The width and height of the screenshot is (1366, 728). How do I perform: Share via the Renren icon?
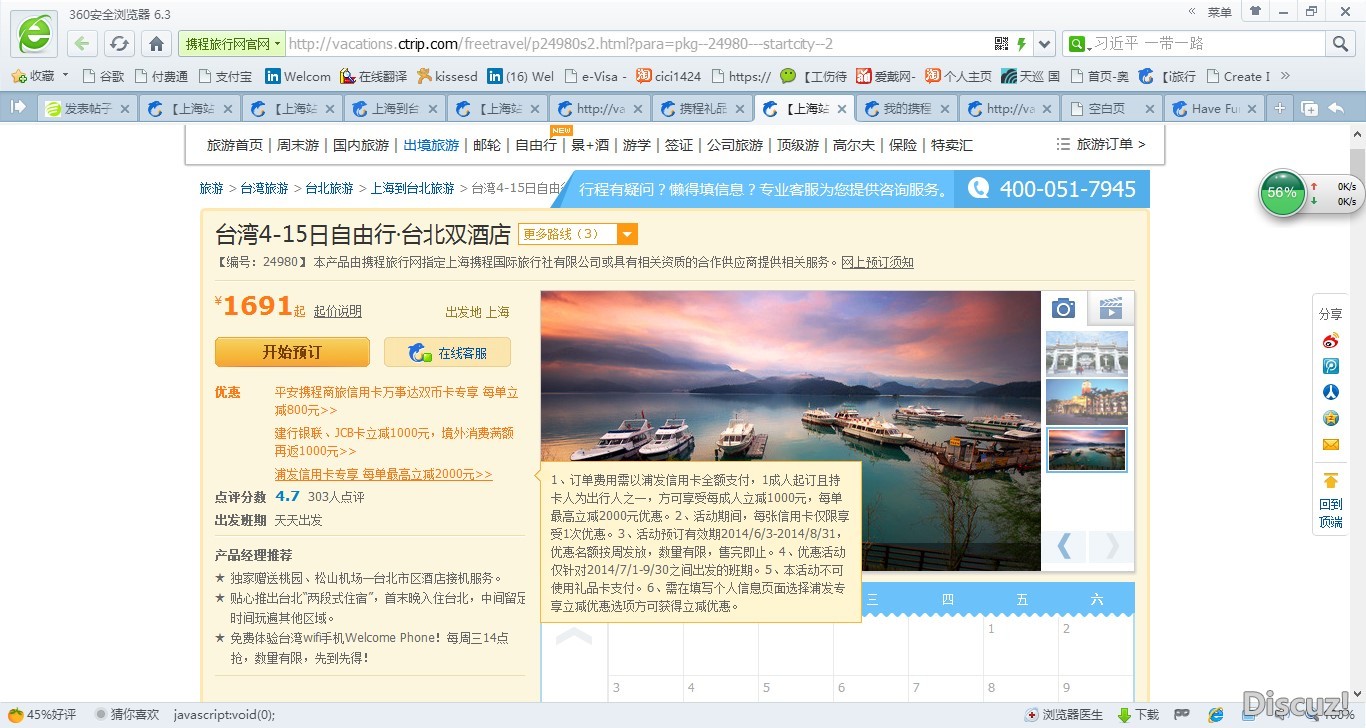(x=1330, y=392)
